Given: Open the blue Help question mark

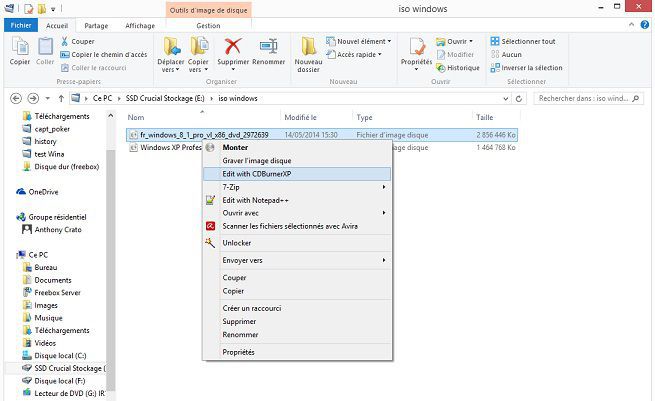Looking at the screenshot, I should coord(645,25).
